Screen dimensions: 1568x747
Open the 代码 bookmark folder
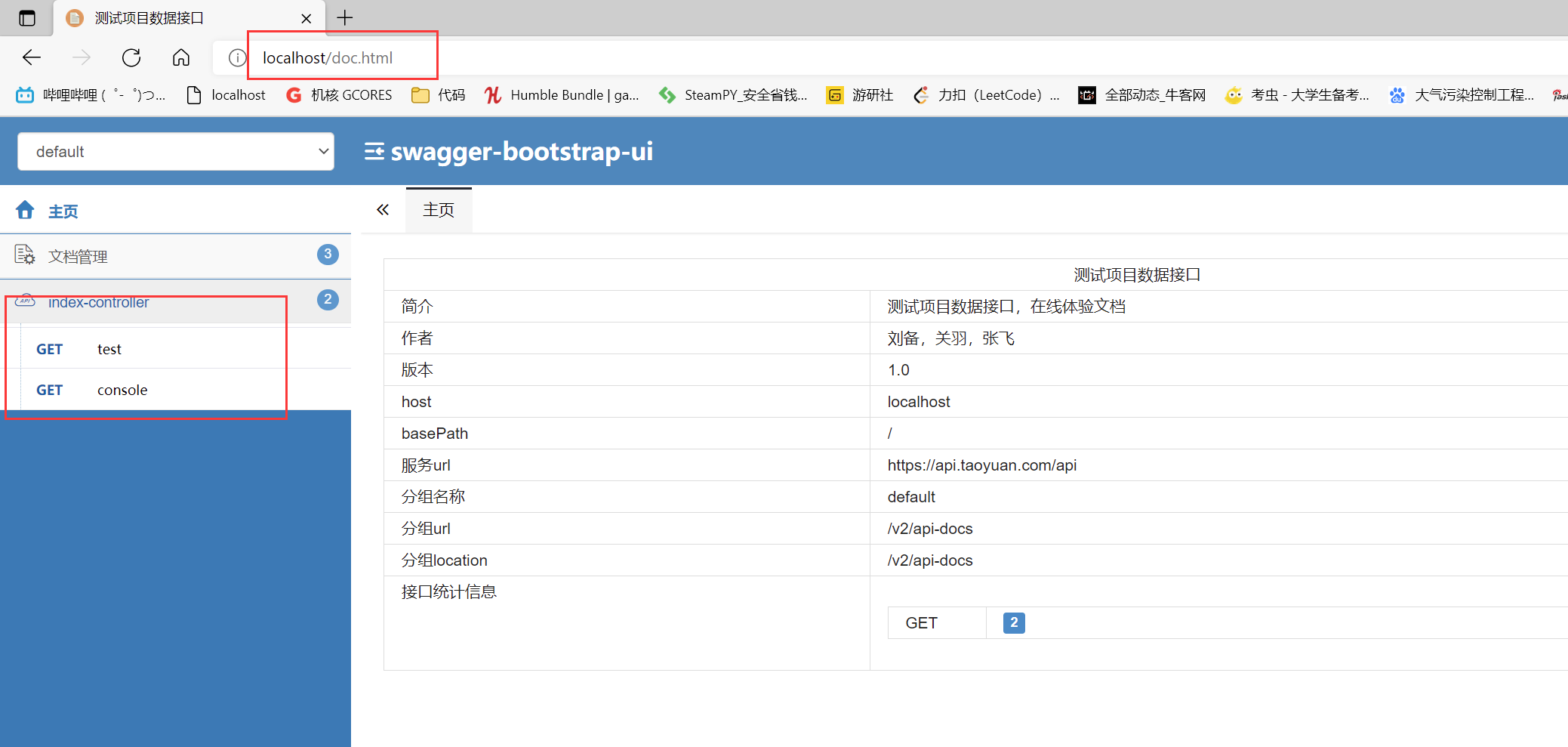(438, 95)
